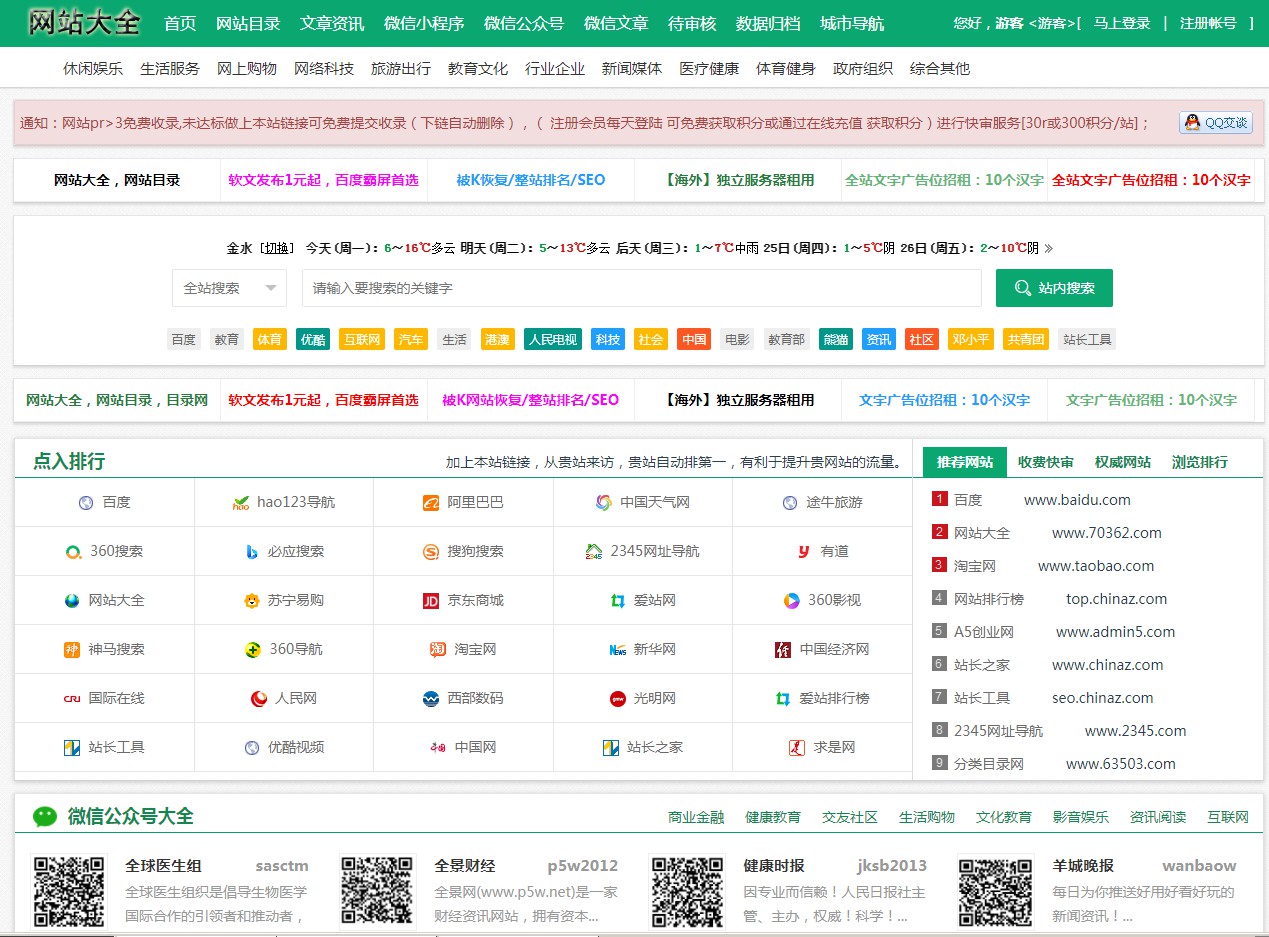1269x937 pixels.
Task: Open the 全站搜索 scope dropdown
Action: 229,288
